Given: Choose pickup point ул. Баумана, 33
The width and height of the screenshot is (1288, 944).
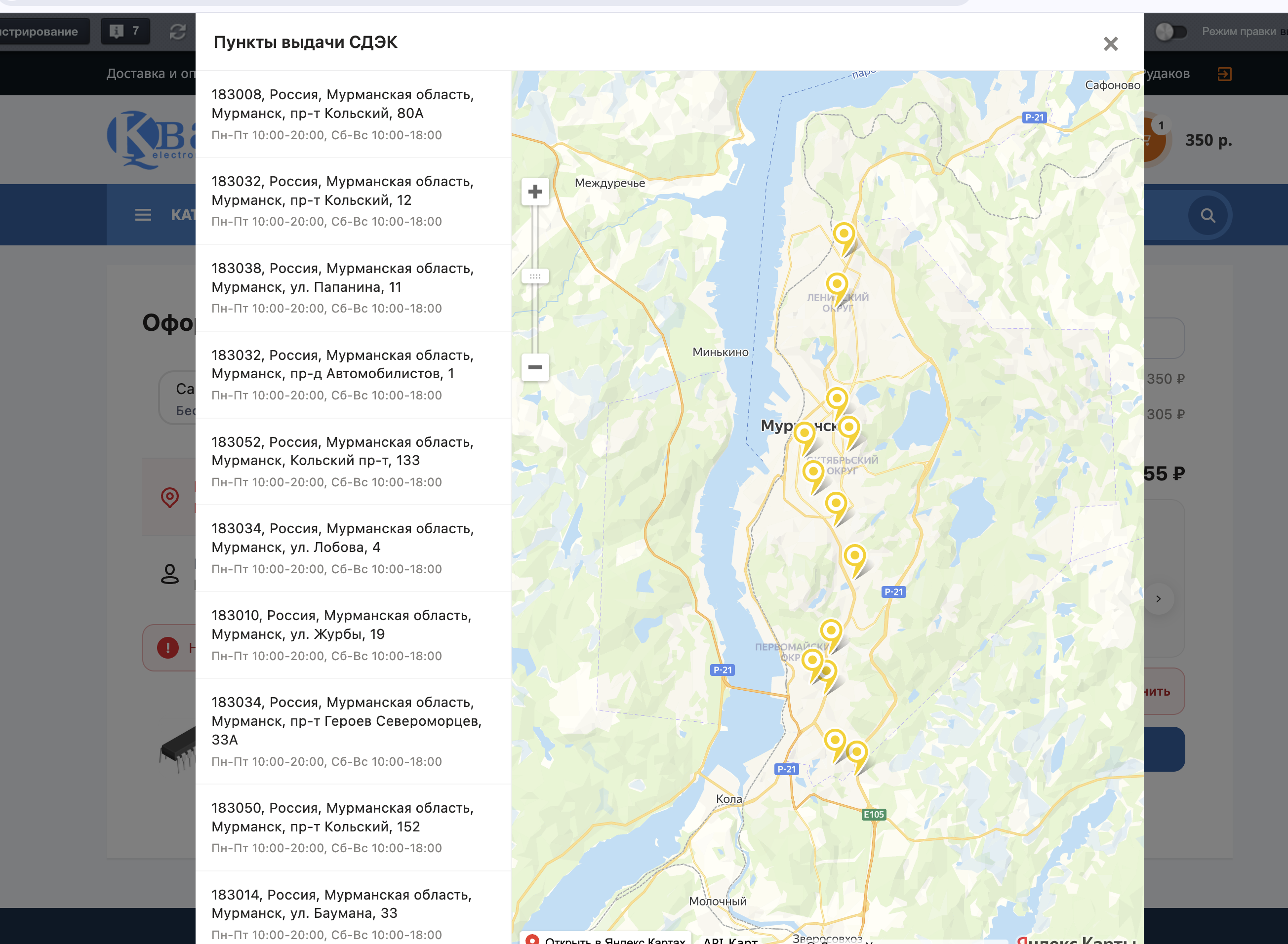Looking at the screenshot, I should pos(353,908).
